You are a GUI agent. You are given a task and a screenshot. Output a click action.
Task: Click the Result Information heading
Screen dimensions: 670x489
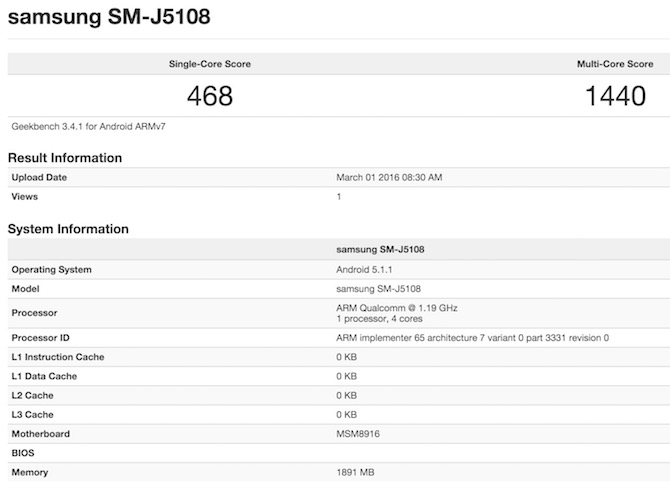tap(65, 158)
